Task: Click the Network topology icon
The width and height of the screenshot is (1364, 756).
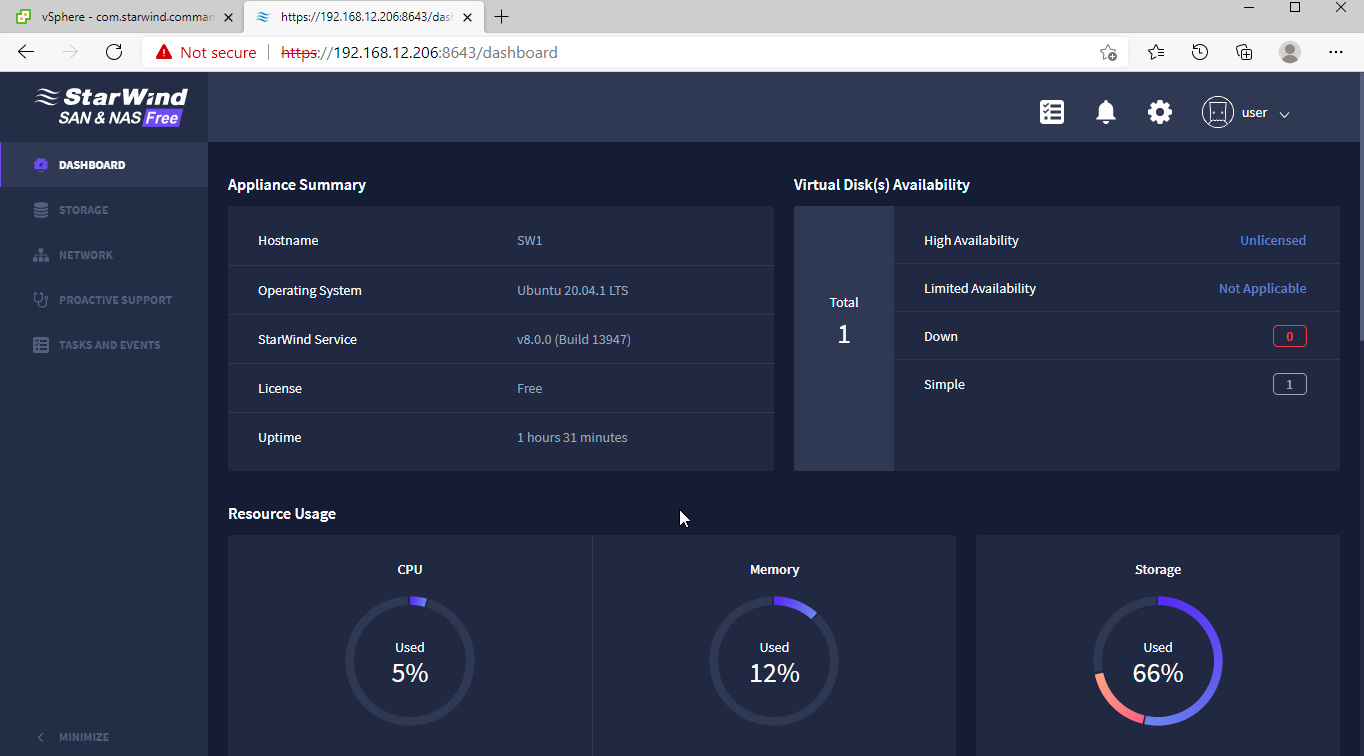Action: tap(41, 255)
